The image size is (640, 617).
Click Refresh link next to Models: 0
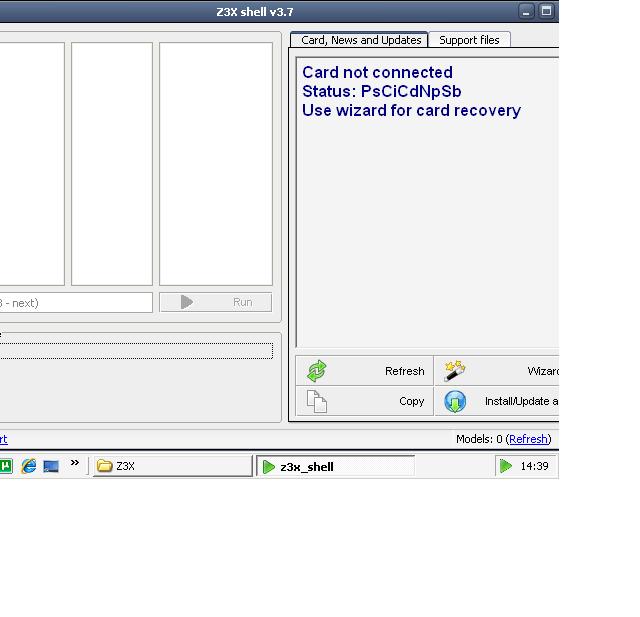[x=528, y=439]
